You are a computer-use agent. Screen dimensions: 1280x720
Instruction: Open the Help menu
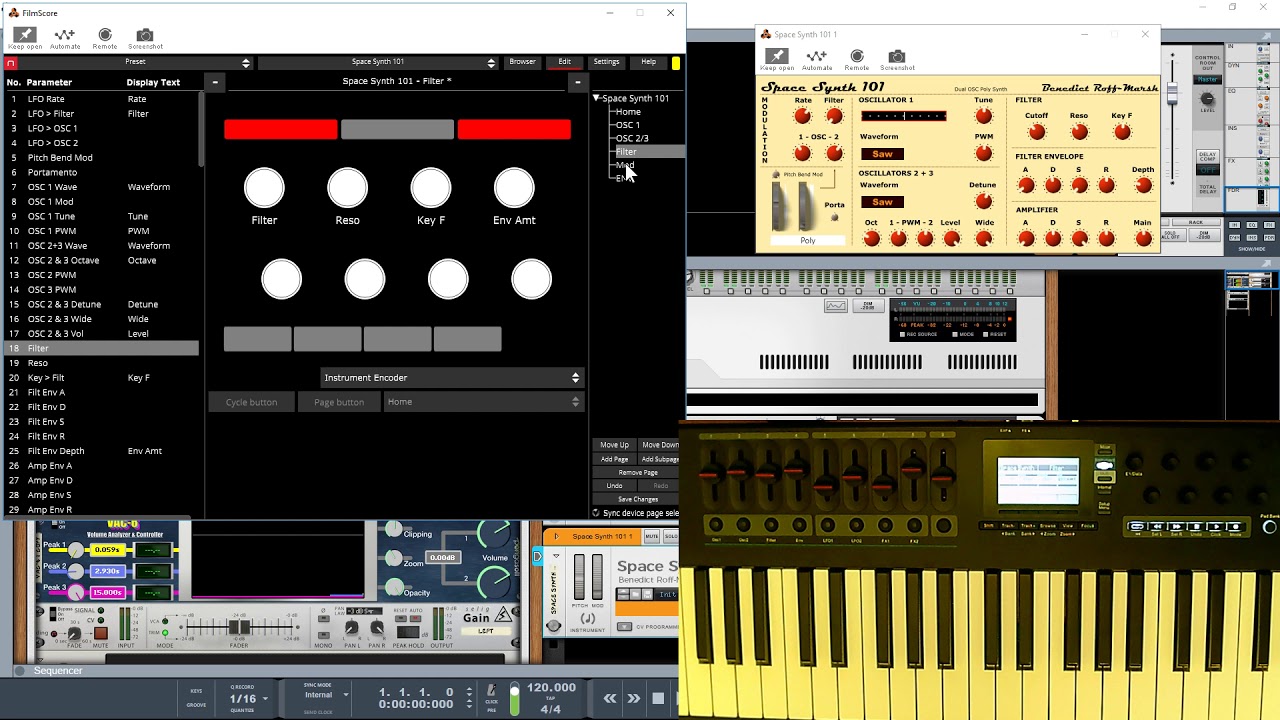pyautogui.click(x=648, y=62)
